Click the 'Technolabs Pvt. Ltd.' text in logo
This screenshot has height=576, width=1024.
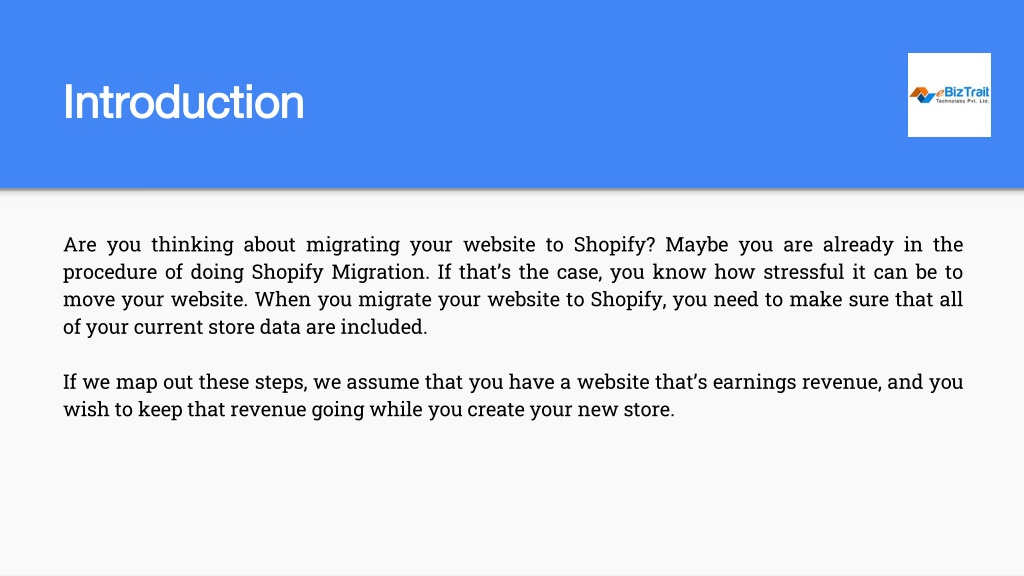(x=962, y=101)
